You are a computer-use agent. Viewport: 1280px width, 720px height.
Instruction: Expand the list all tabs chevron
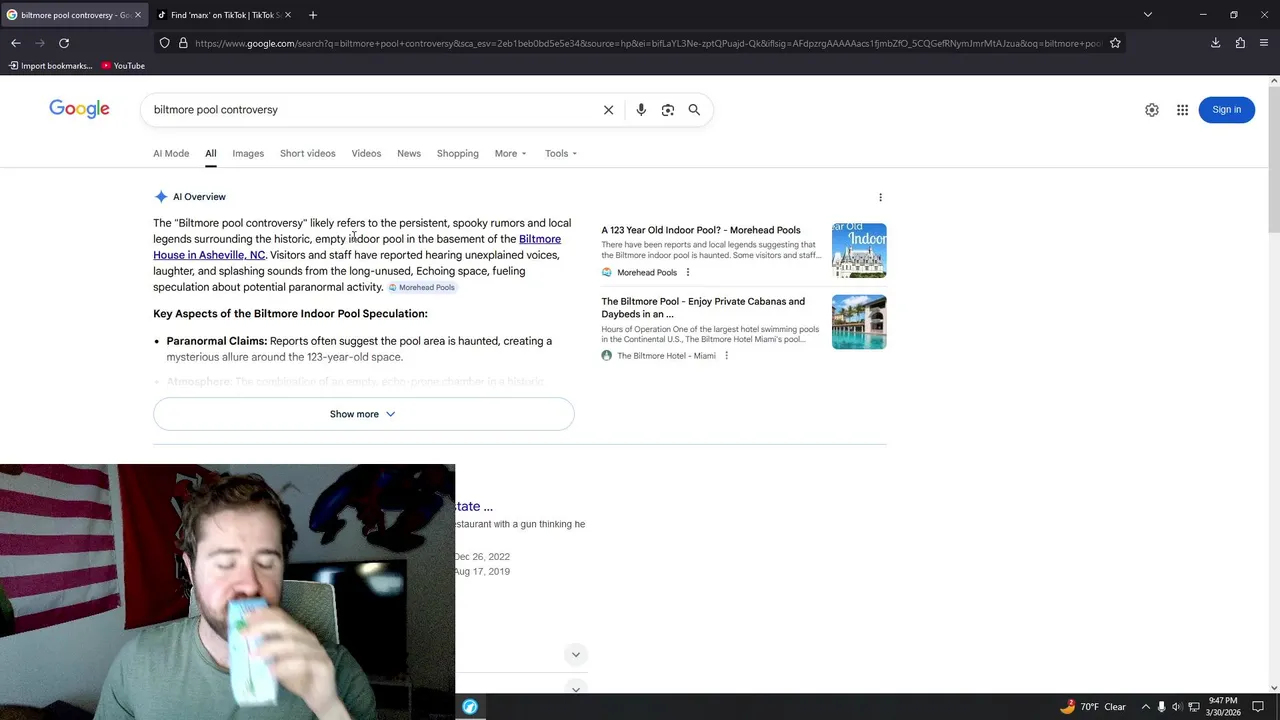[1148, 15]
